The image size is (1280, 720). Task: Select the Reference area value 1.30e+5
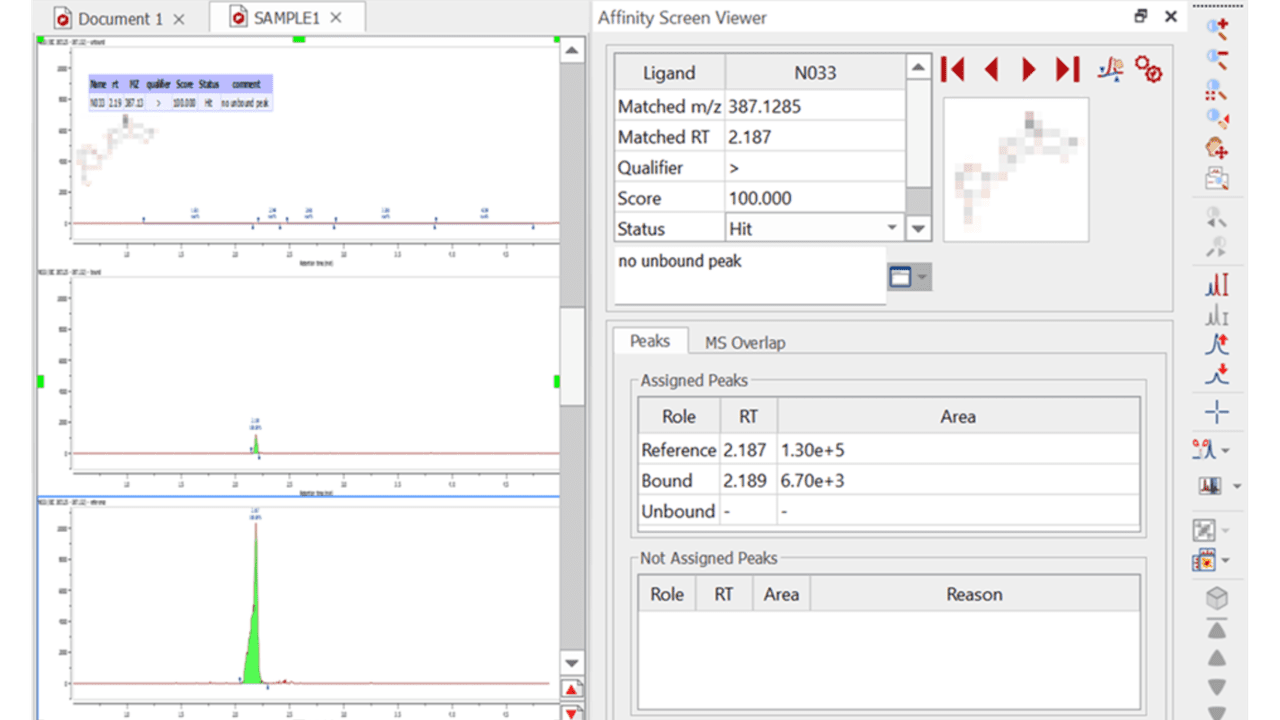point(813,450)
